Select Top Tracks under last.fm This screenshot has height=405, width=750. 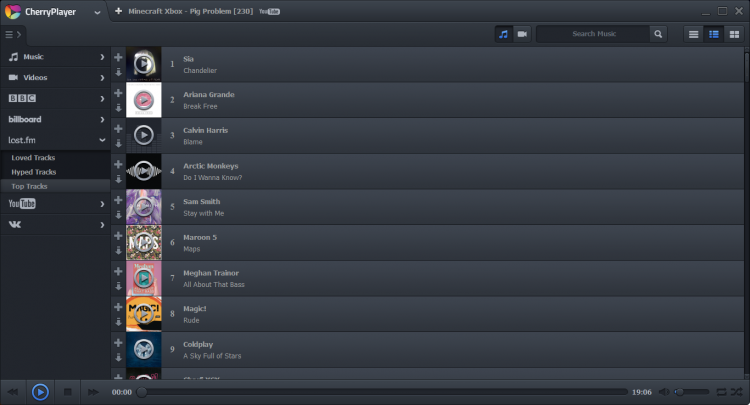pyautogui.click(x=55, y=186)
